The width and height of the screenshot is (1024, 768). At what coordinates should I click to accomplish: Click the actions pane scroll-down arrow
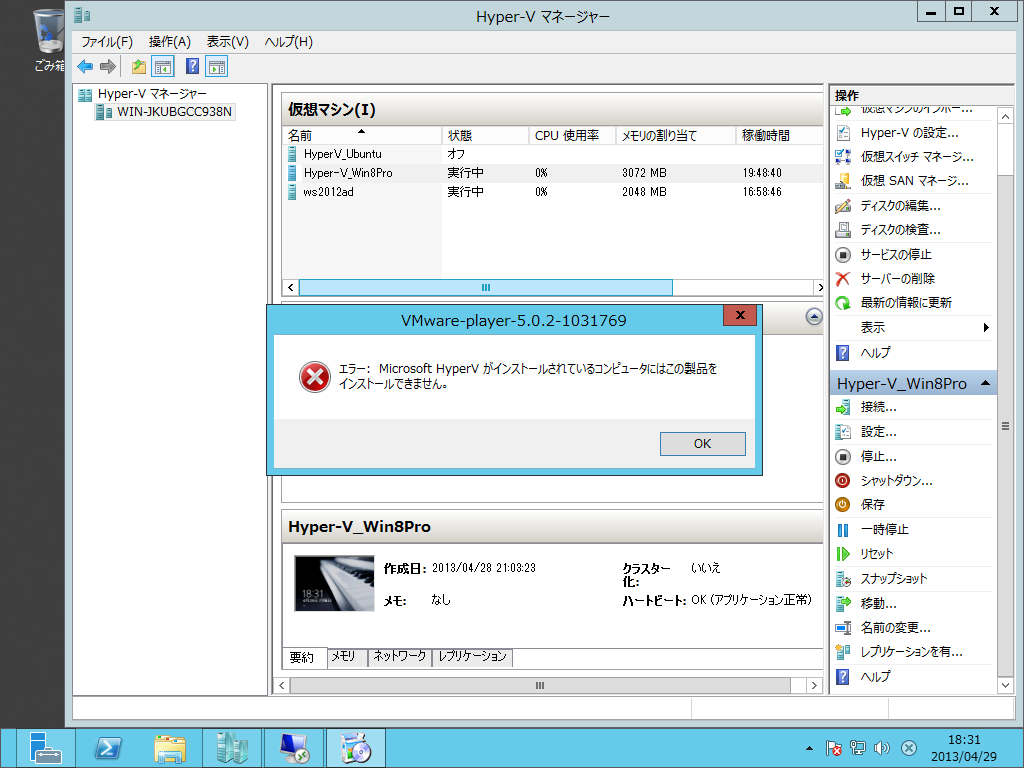(x=1005, y=685)
